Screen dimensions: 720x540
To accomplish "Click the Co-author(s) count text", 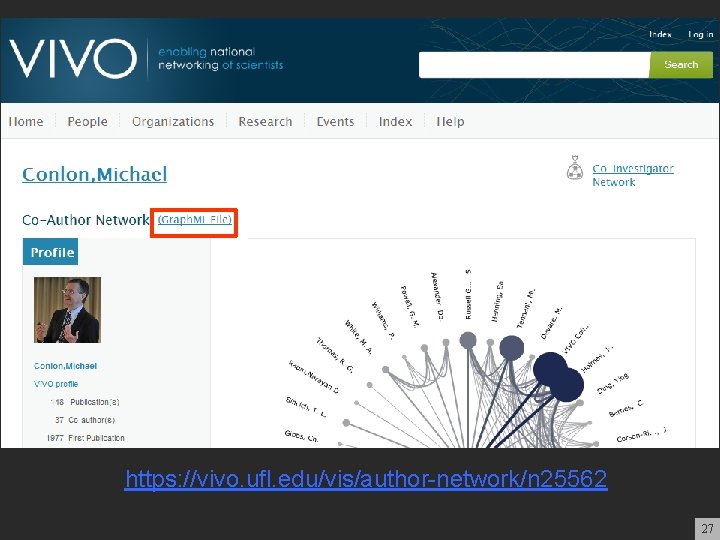I will (x=85, y=420).
